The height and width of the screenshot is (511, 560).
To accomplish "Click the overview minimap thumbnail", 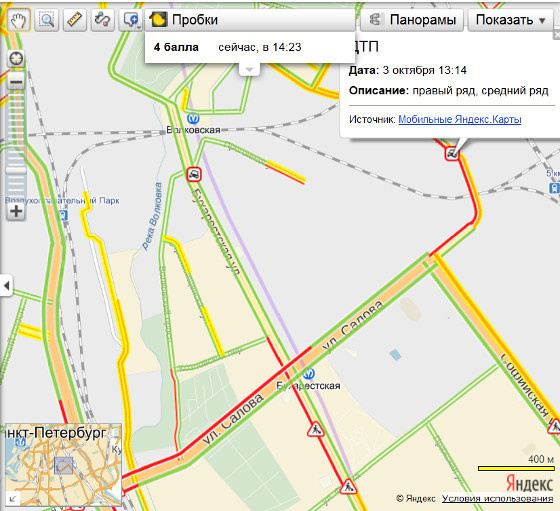I will 63,465.
